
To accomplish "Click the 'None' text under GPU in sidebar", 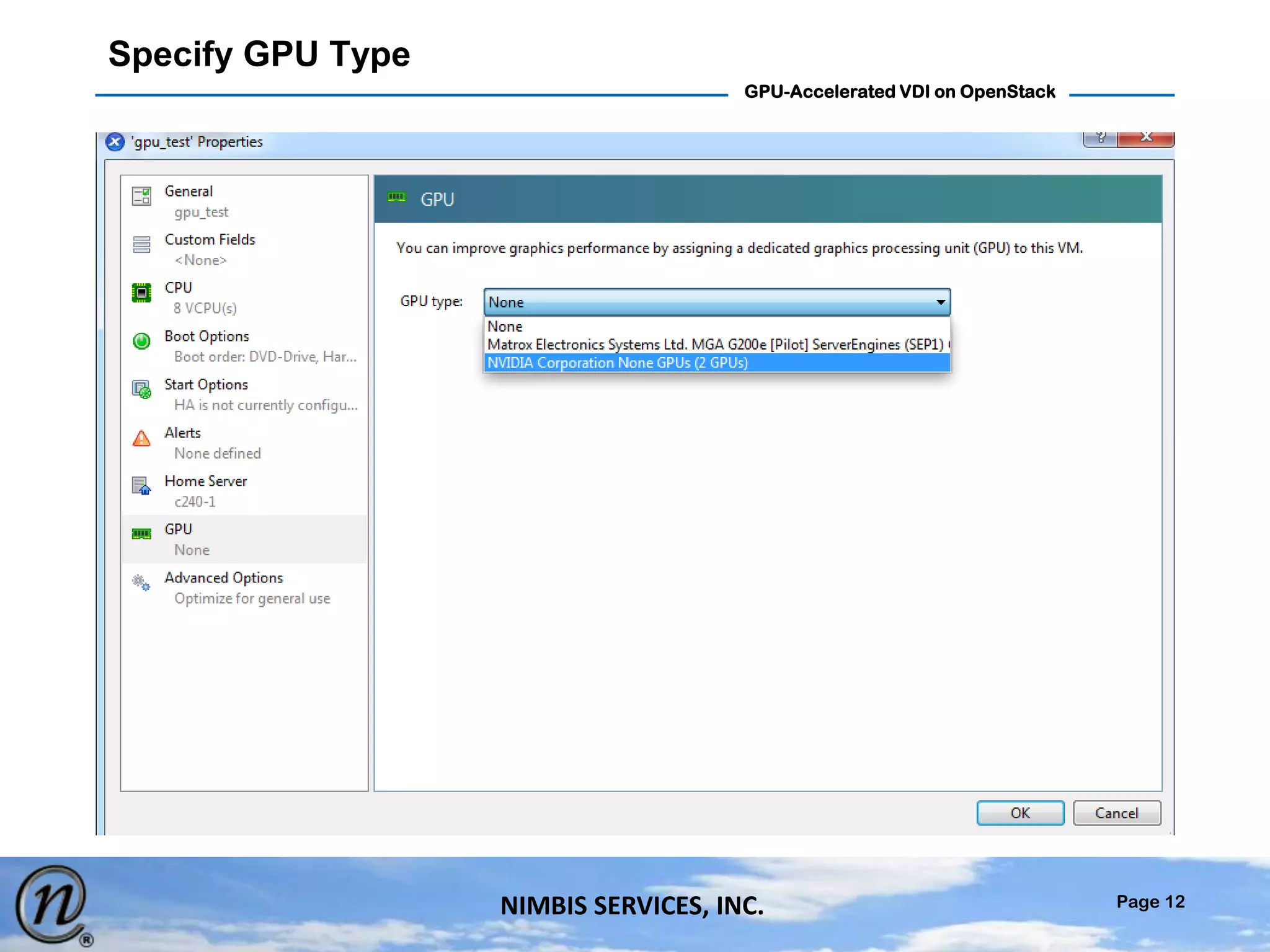I will pyautogui.click(x=192, y=550).
